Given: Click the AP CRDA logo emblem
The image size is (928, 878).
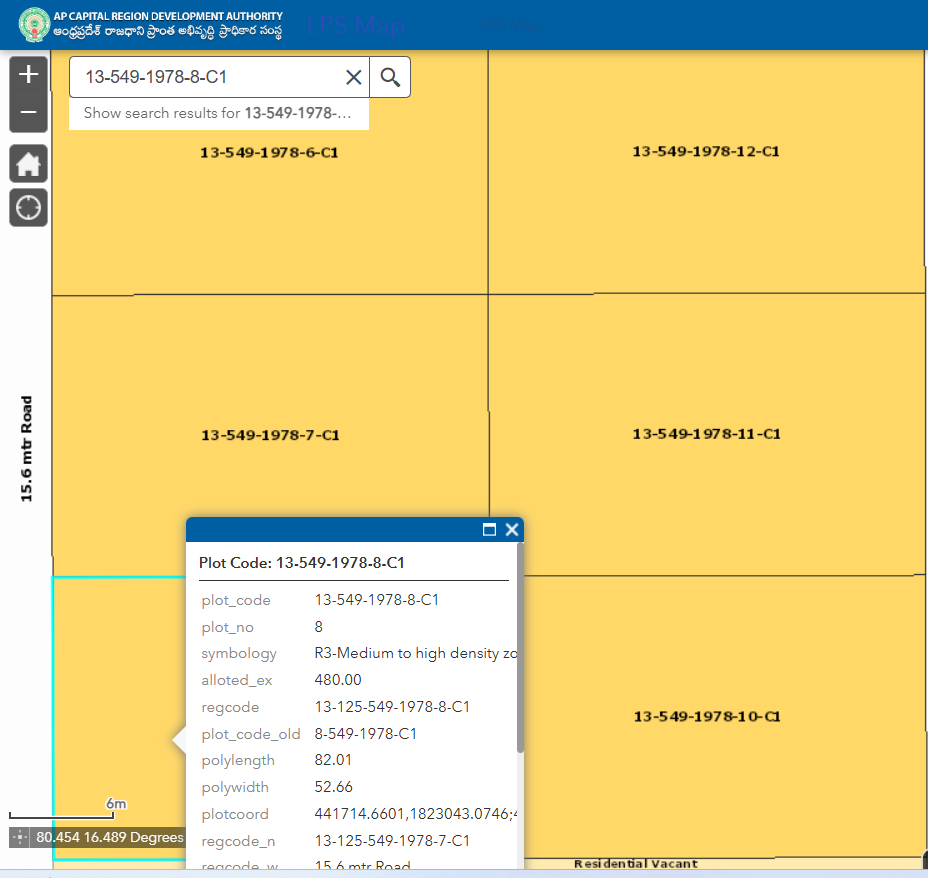Looking at the screenshot, I should click(36, 25).
